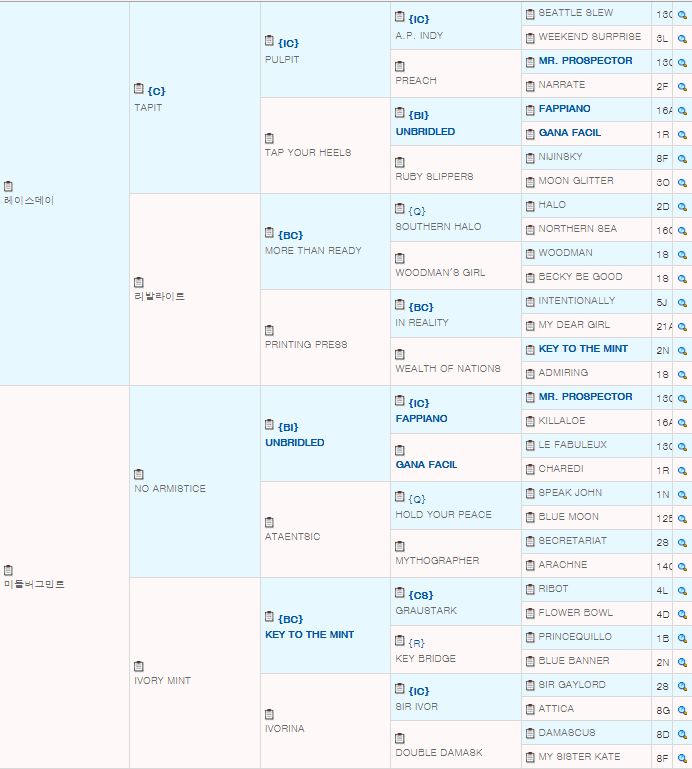Image resolution: width=692 pixels, height=769 pixels.
Task: Open the clipboard icon beside NARRATE
Action: point(530,86)
